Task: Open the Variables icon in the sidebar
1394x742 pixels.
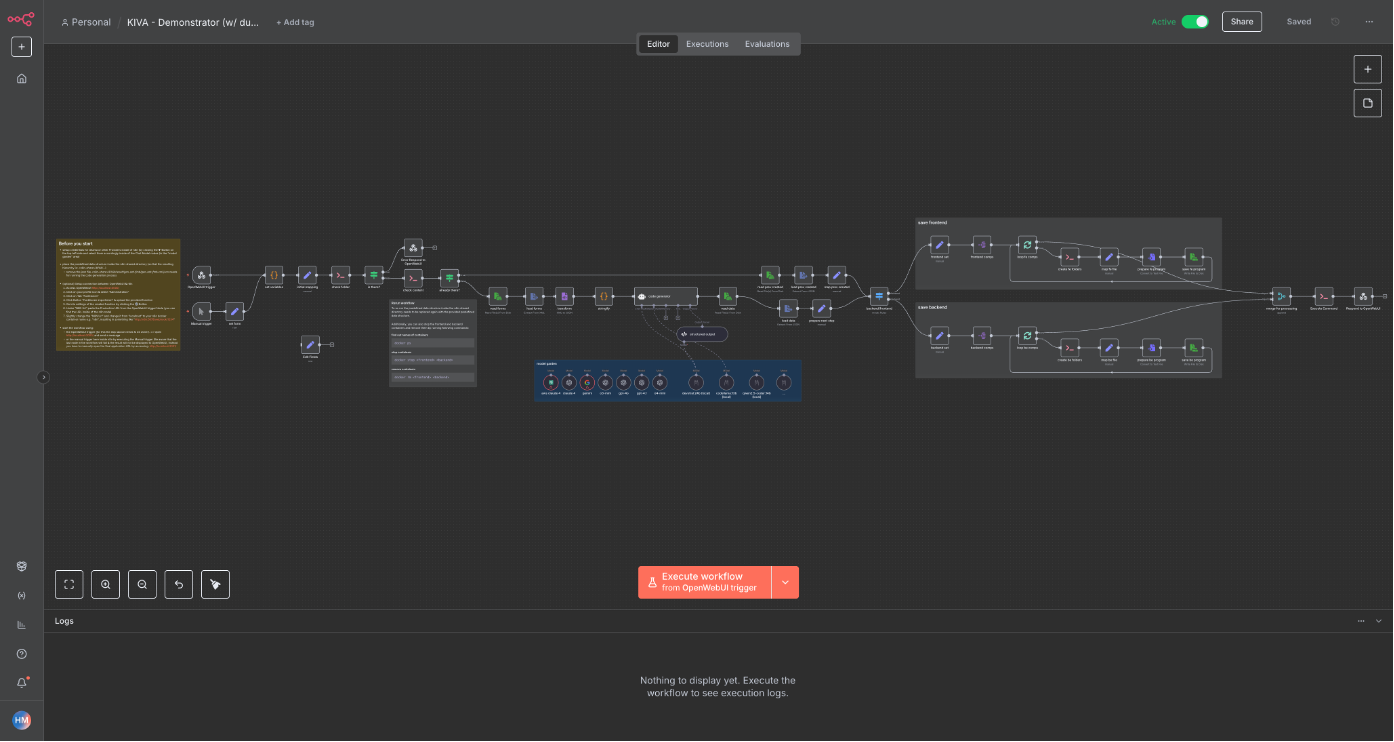Action: pyautogui.click(x=21, y=596)
